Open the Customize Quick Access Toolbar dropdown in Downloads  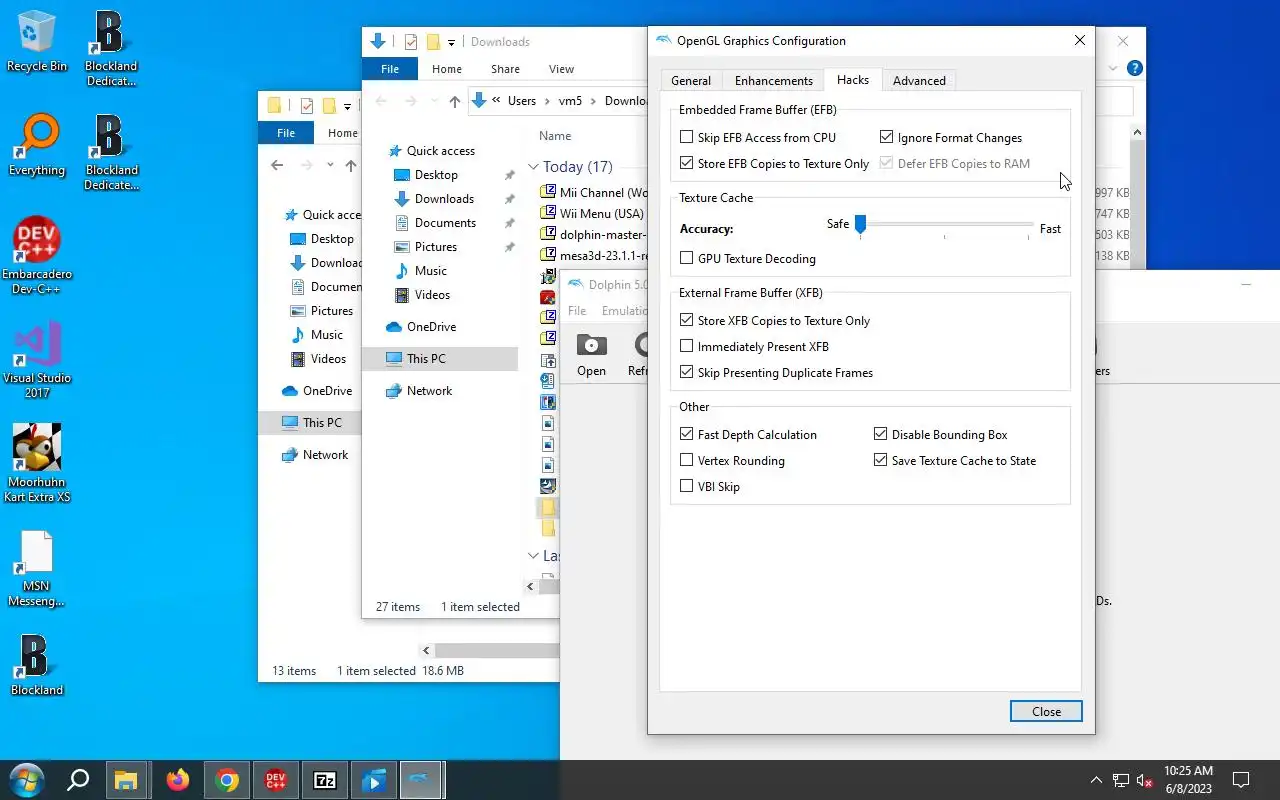pos(451,42)
